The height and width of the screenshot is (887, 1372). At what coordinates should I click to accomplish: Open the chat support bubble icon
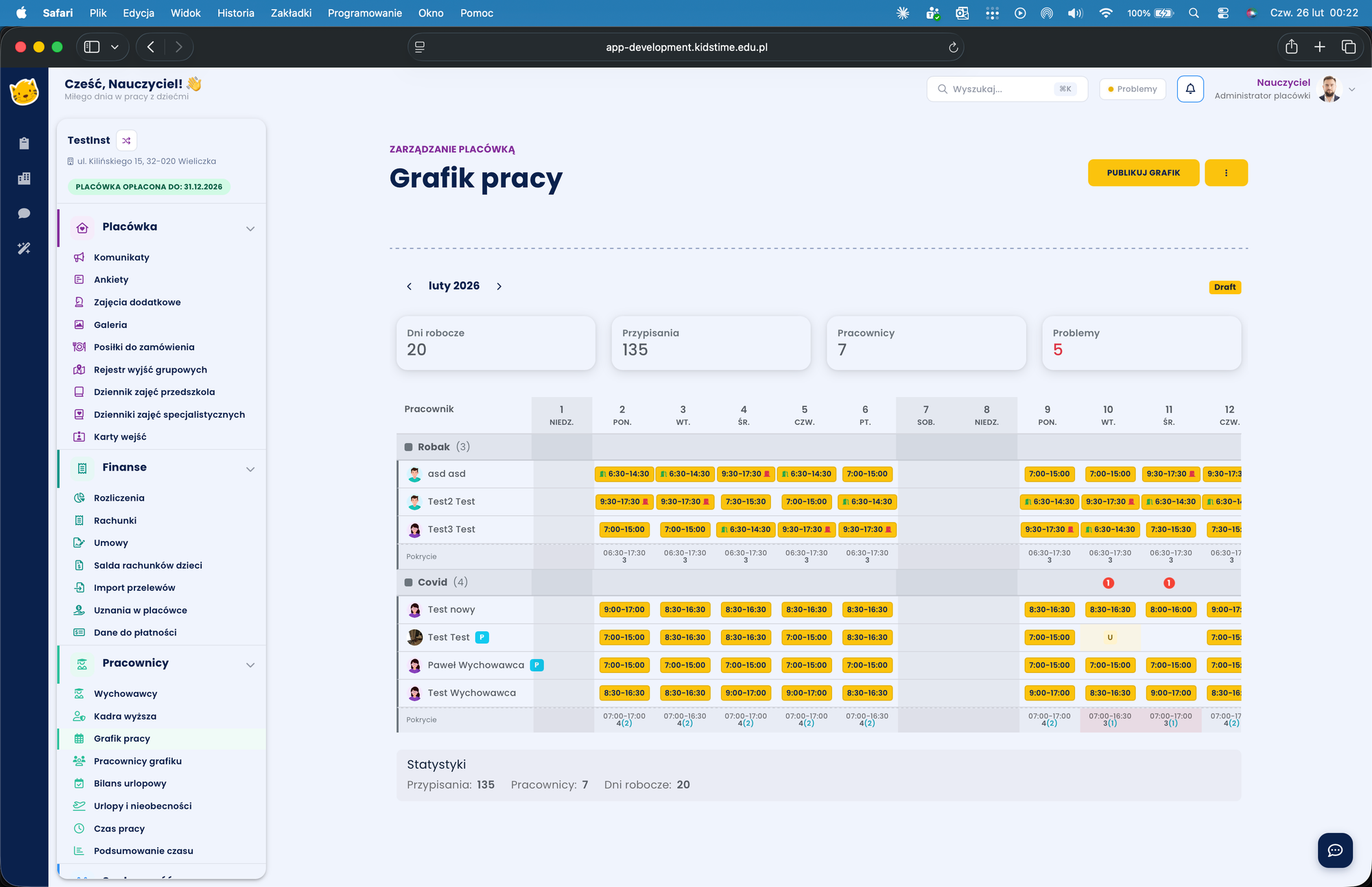pos(1335,851)
